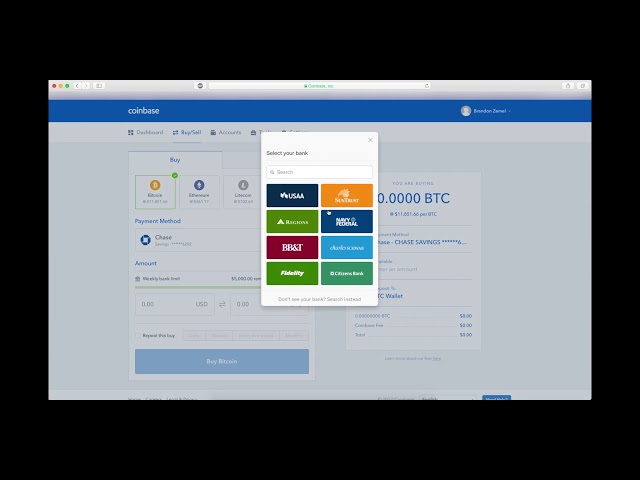Viewport: 640px width, 480px height.
Task: Select the Bitcoin currency option
Action: [x=155, y=192]
